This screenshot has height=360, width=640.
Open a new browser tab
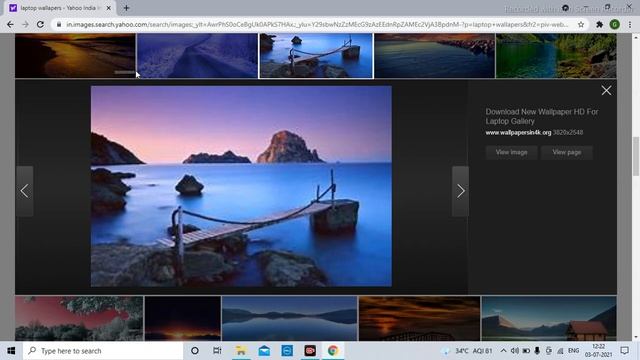tap(127, 8)
